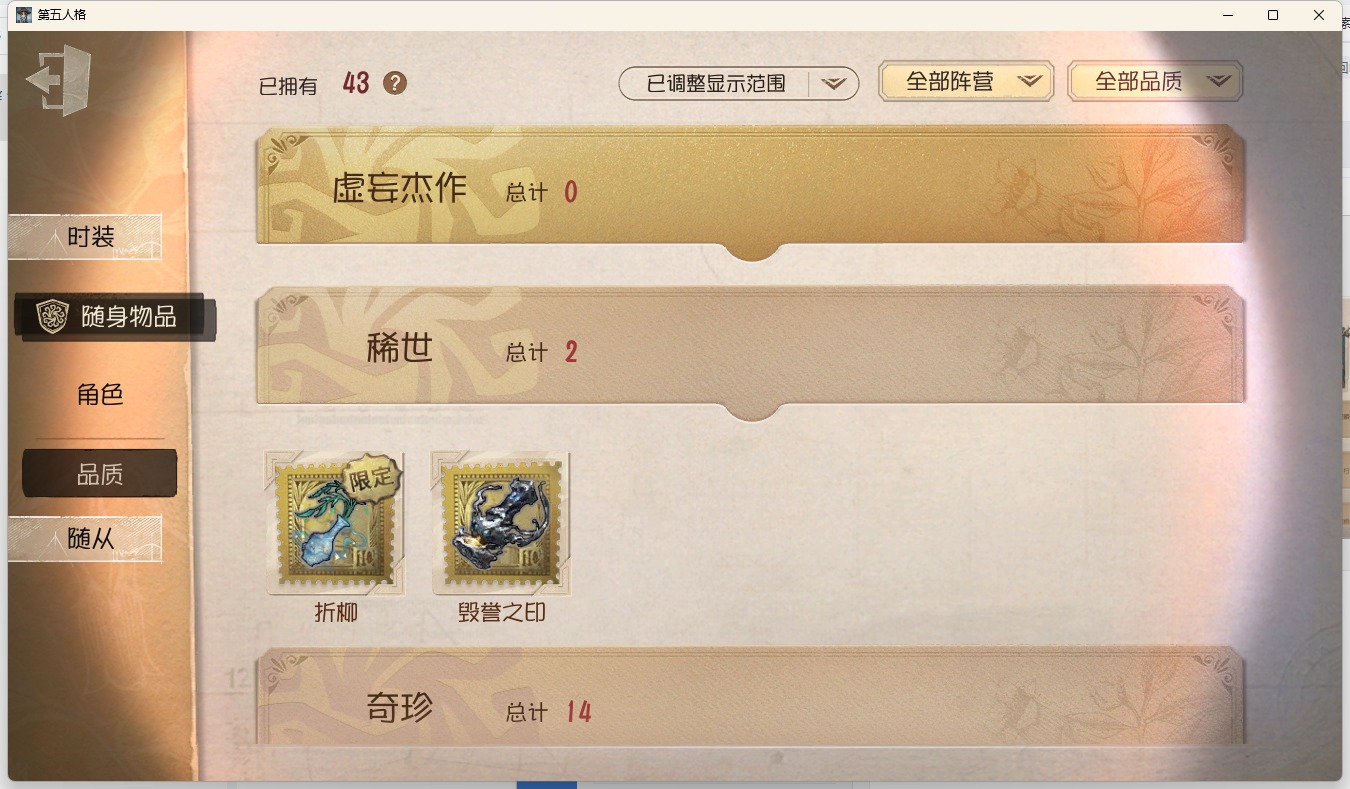Click the 限定 badge on 折柳

[x=372, y=478]
